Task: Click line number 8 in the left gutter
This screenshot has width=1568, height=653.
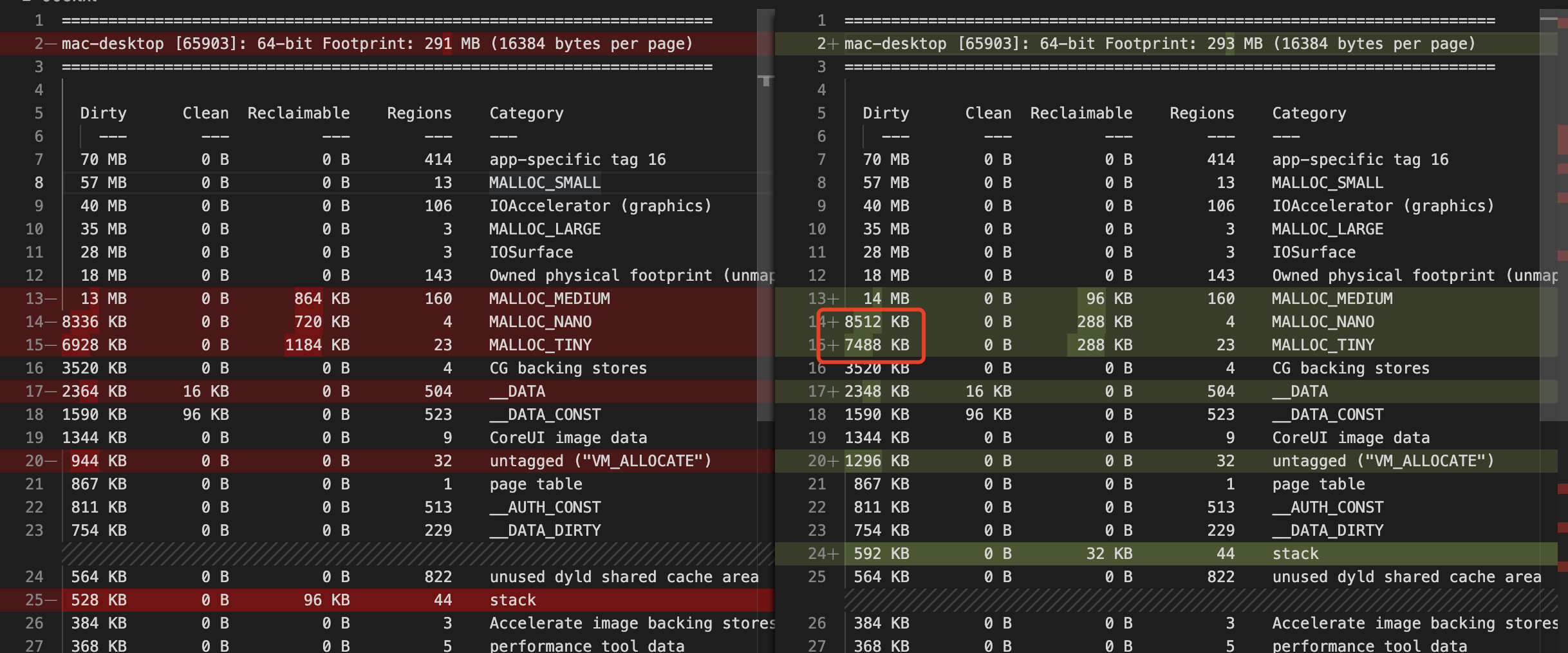Action: 39,183
